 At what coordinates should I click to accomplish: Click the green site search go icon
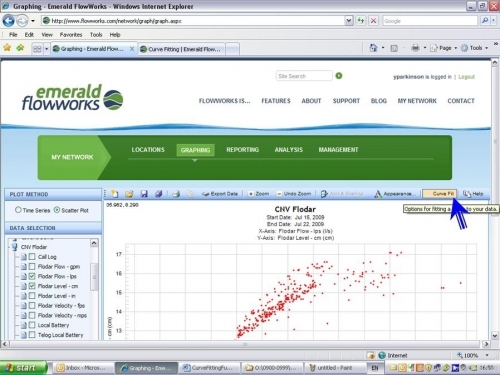coord(339,76)
